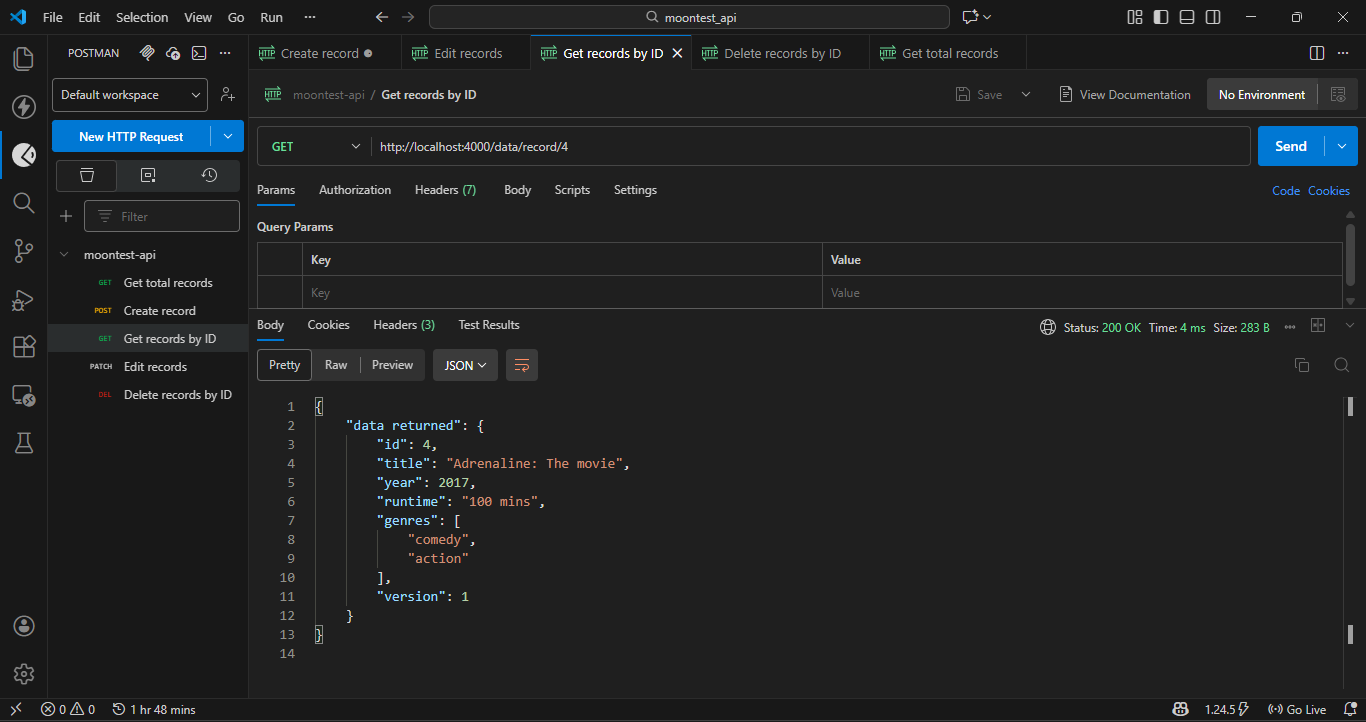This screenshot has width=1366, height=722.
Task: Open the Testing flask icon
Action: pyautogui.click(x=24, y=443)
